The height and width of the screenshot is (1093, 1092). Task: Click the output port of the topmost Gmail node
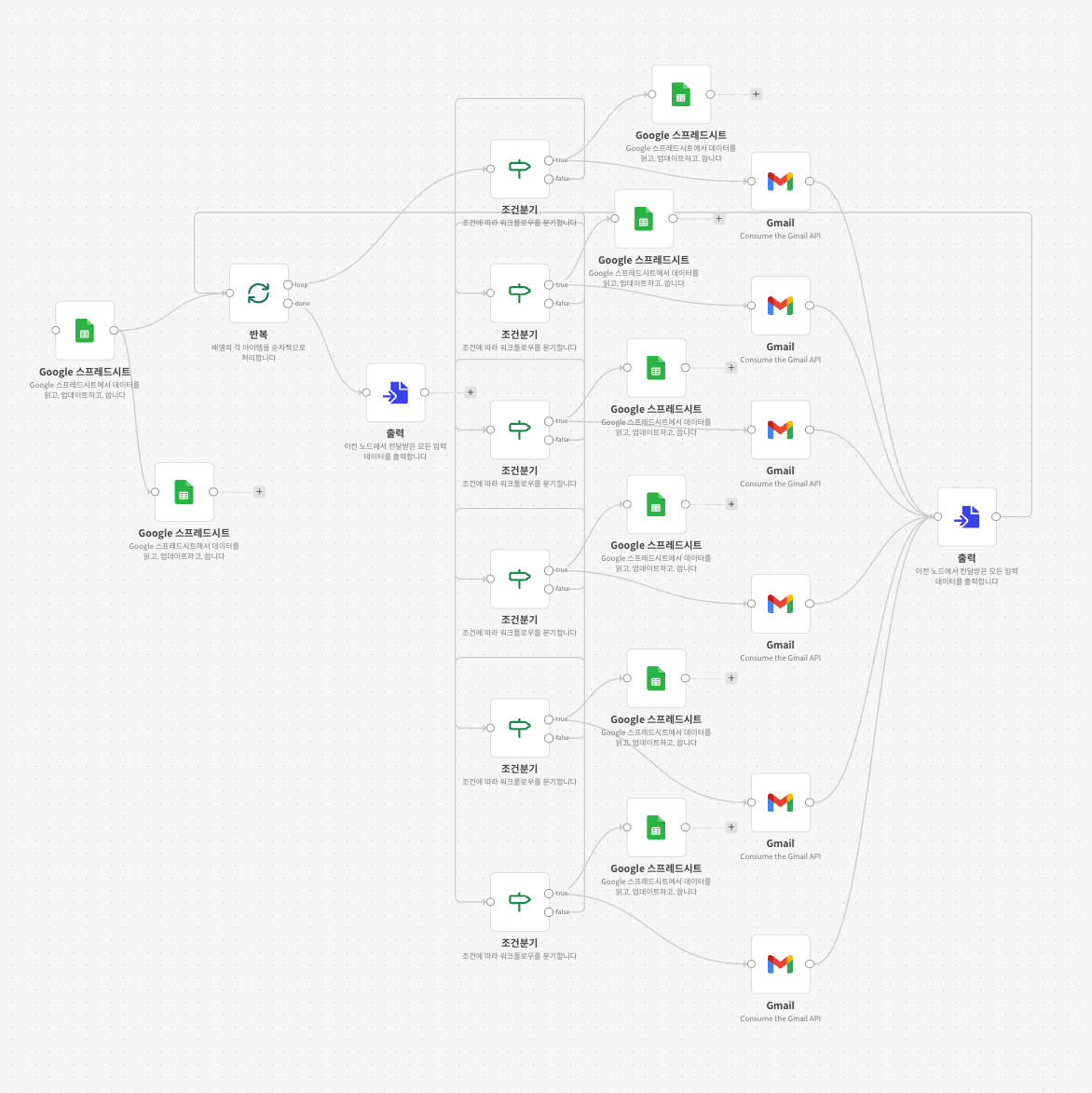[810, 182]
